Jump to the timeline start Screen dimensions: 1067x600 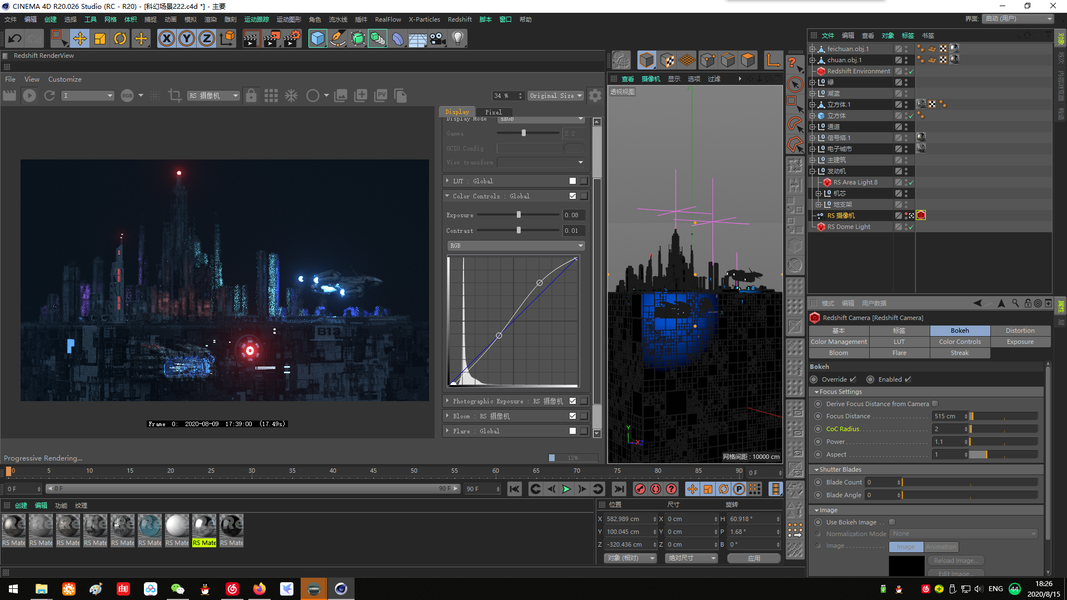pyautogui.click(x=514, y=489)
